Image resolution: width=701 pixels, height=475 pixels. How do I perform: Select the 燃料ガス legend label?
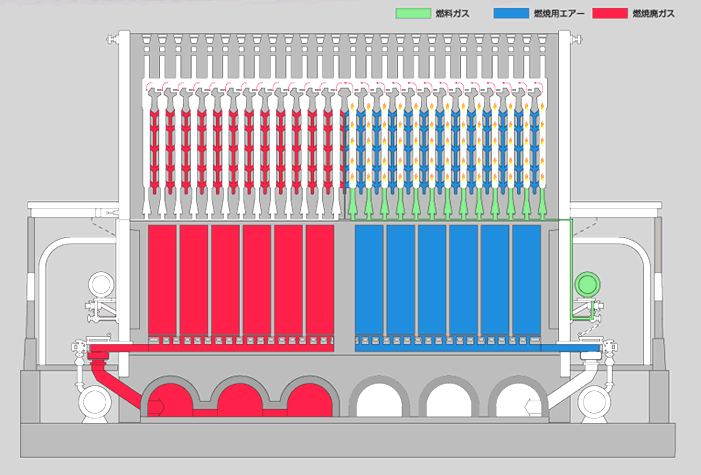(x=452, y=13)
